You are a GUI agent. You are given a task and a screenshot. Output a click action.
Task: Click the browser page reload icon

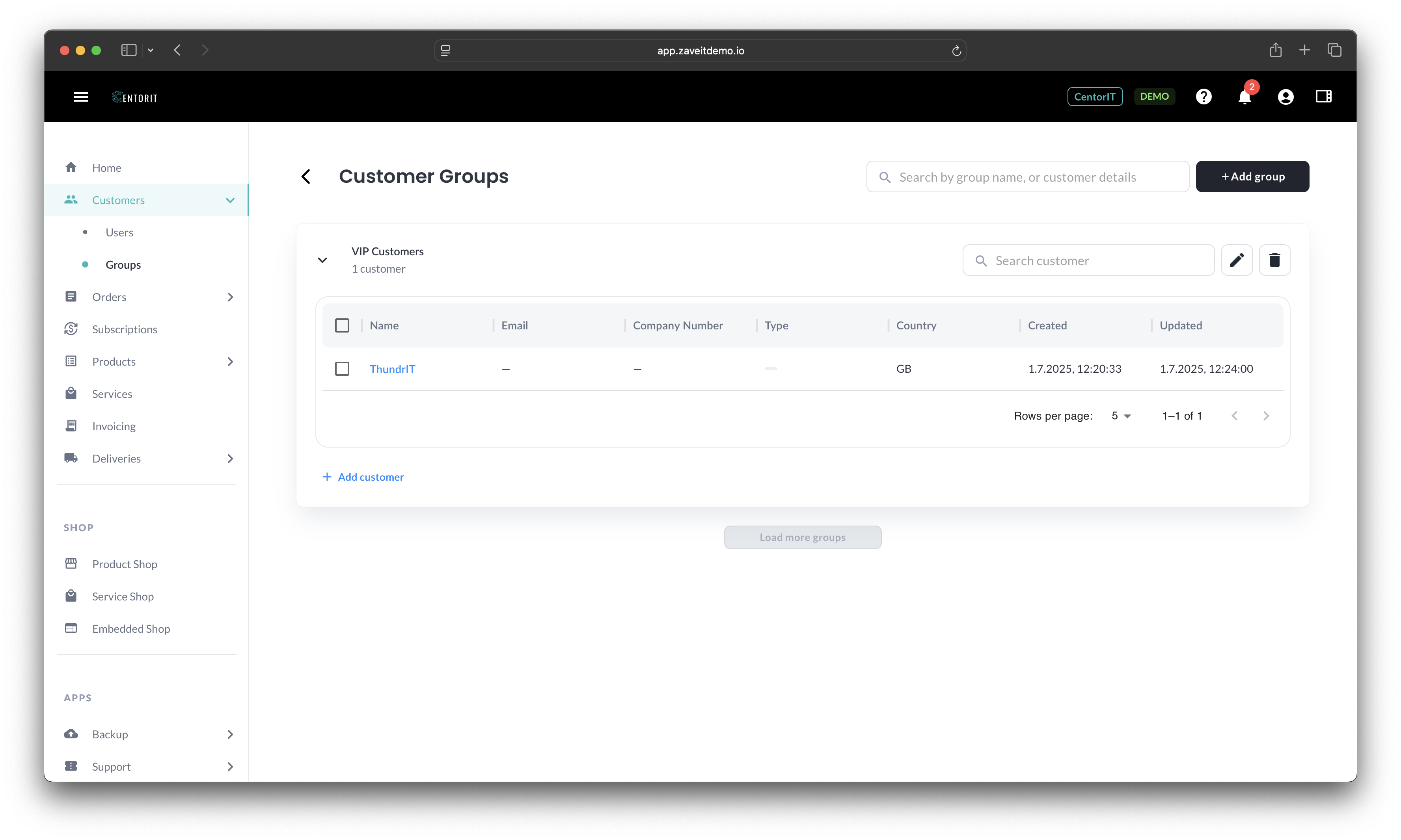pos(956,51)
